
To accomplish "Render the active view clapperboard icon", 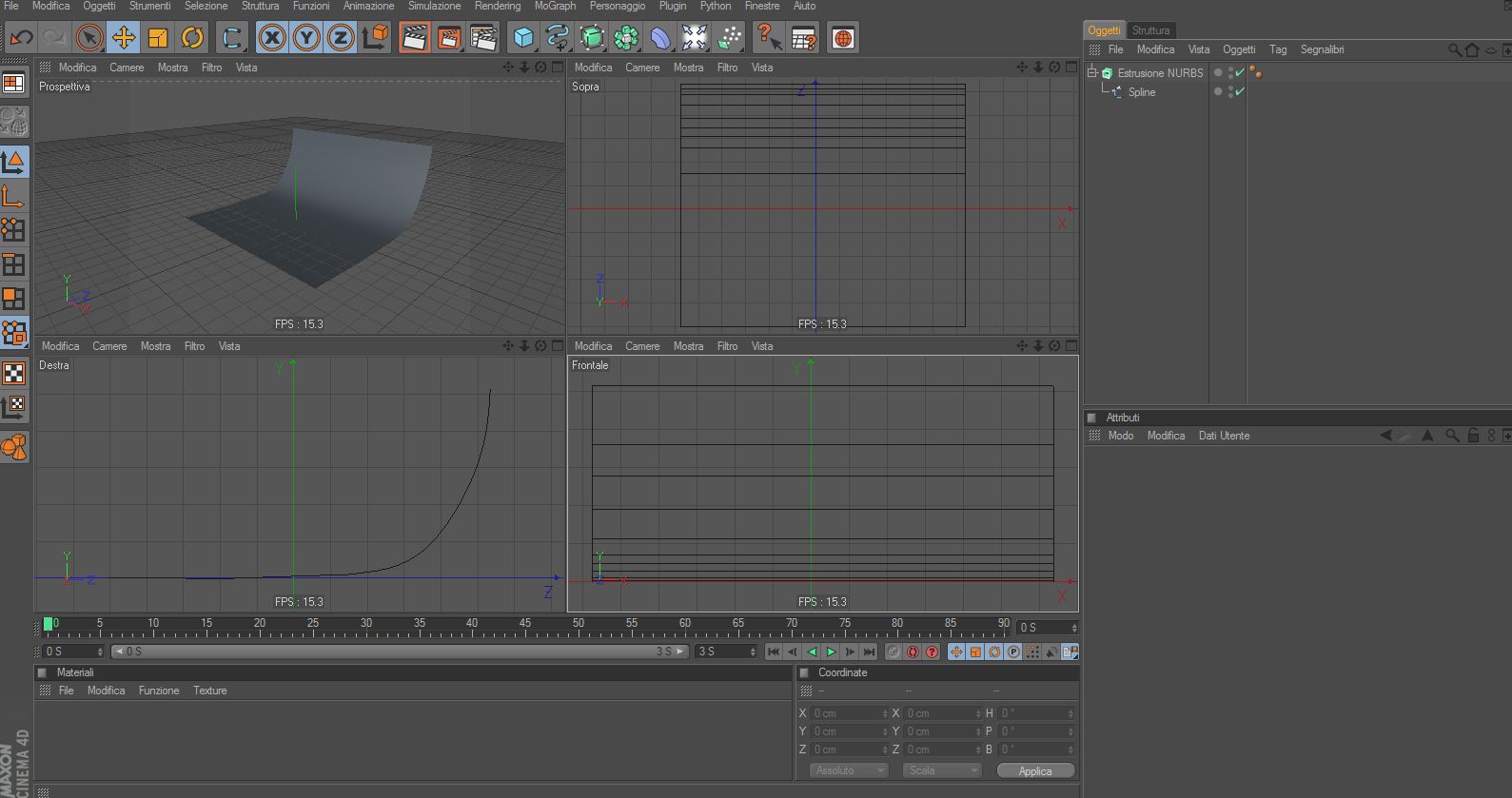I will pos(414,38).
